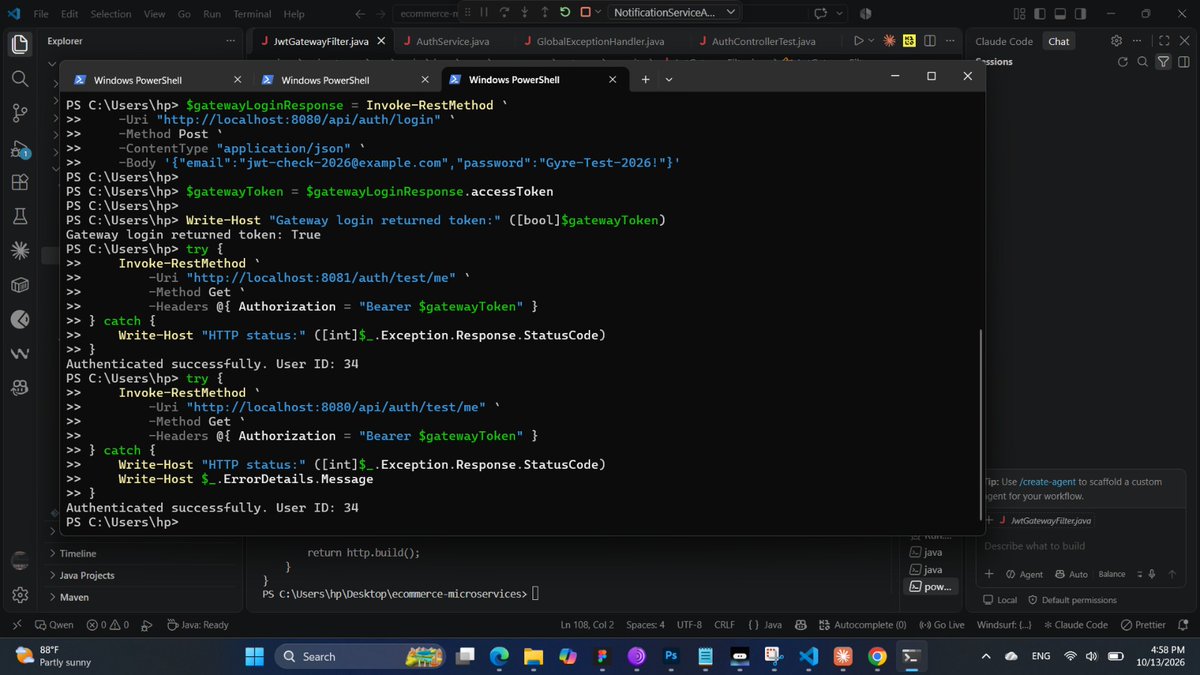
Task: Click the add context plus icon in chat input
Action: coord(989,574)
